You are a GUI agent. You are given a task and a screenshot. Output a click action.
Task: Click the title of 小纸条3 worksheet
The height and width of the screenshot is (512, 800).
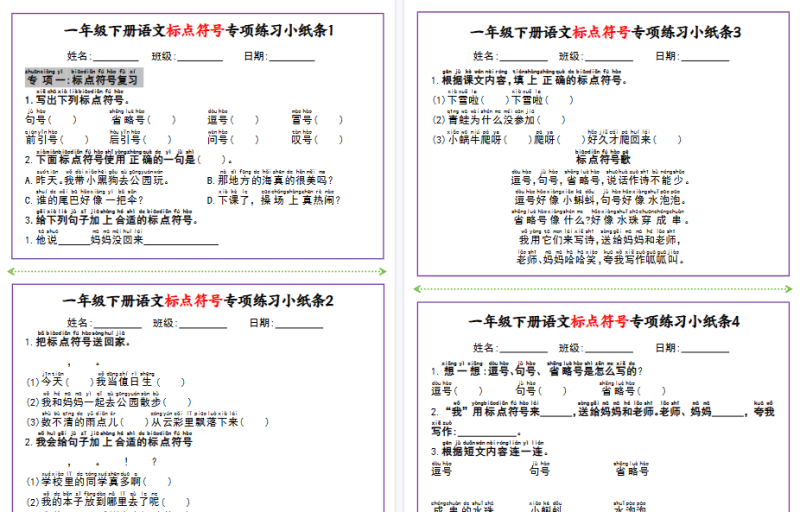(x=605, y=32)
